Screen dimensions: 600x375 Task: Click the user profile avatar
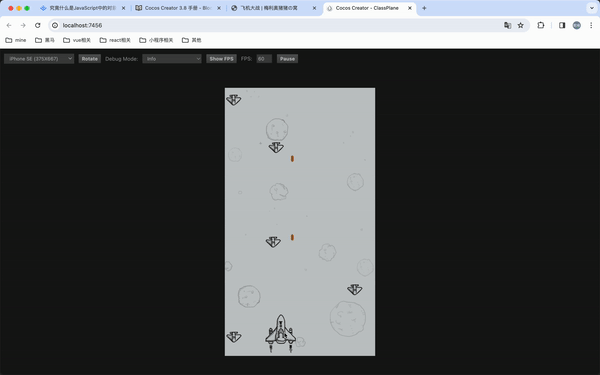coord(577,25)
